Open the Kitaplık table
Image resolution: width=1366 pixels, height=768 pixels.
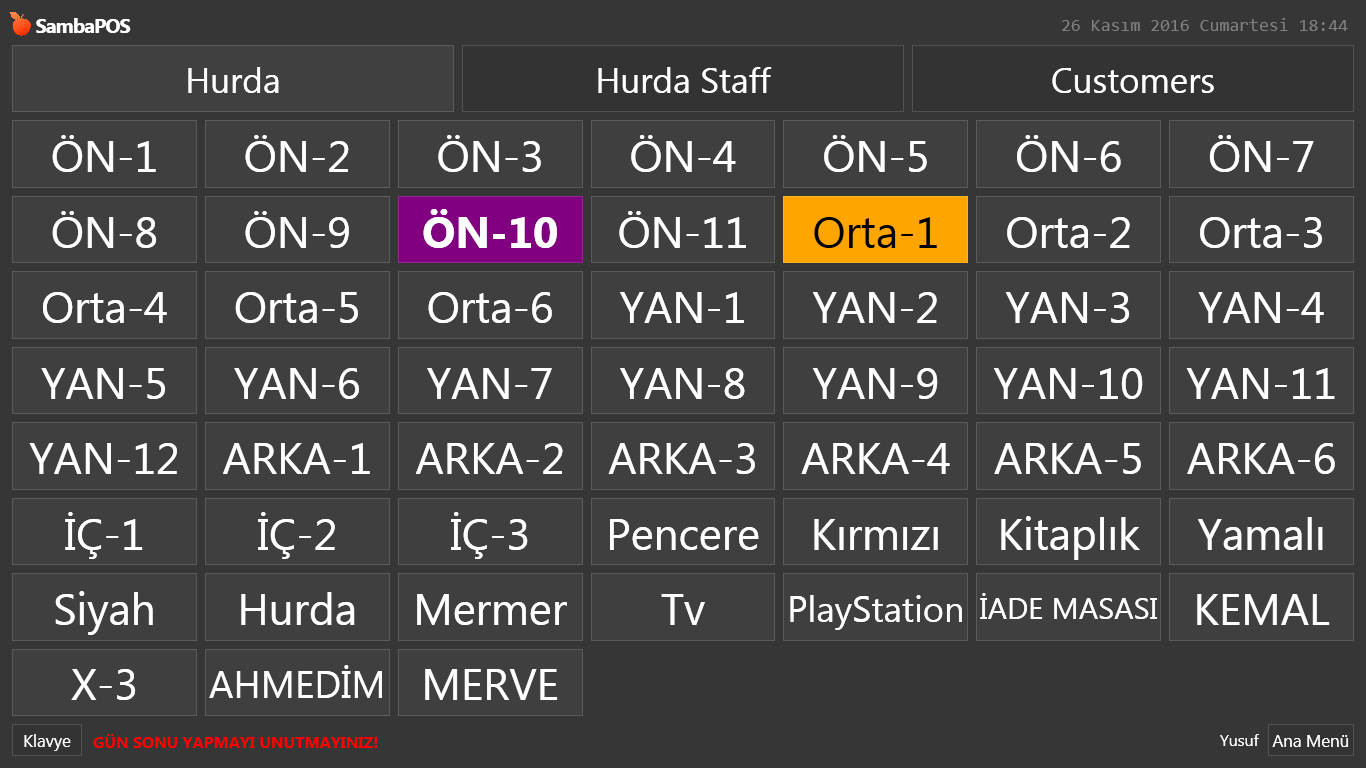(x=1068, y=533)
